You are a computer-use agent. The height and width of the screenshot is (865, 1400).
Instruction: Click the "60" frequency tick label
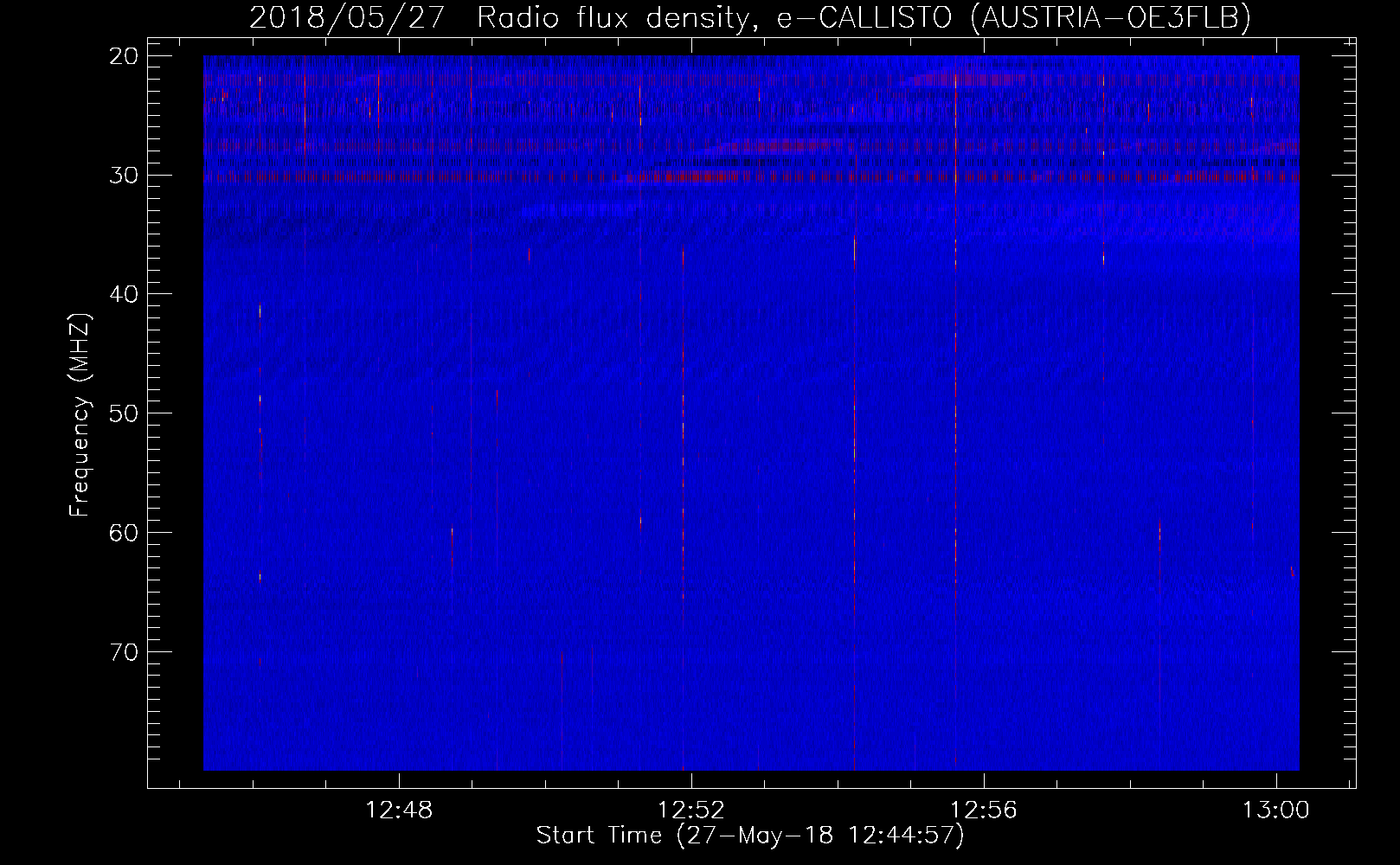[125, 532]
